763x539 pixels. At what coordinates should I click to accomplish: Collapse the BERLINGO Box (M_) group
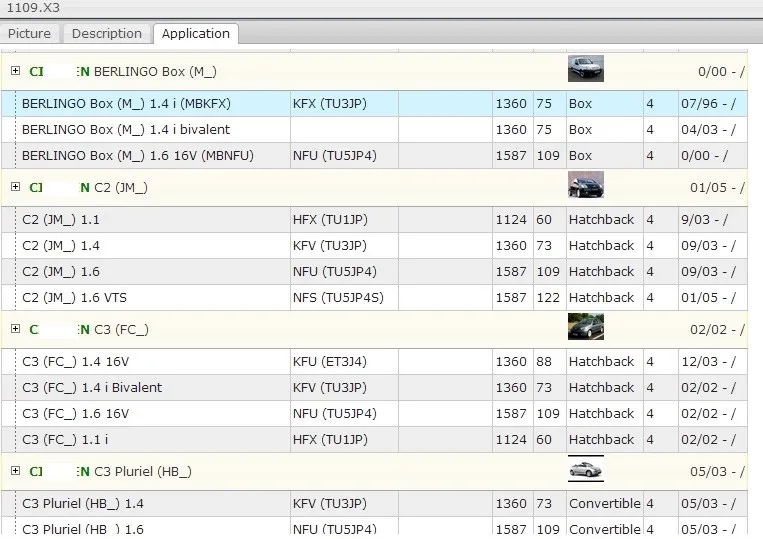coord(16,71)
